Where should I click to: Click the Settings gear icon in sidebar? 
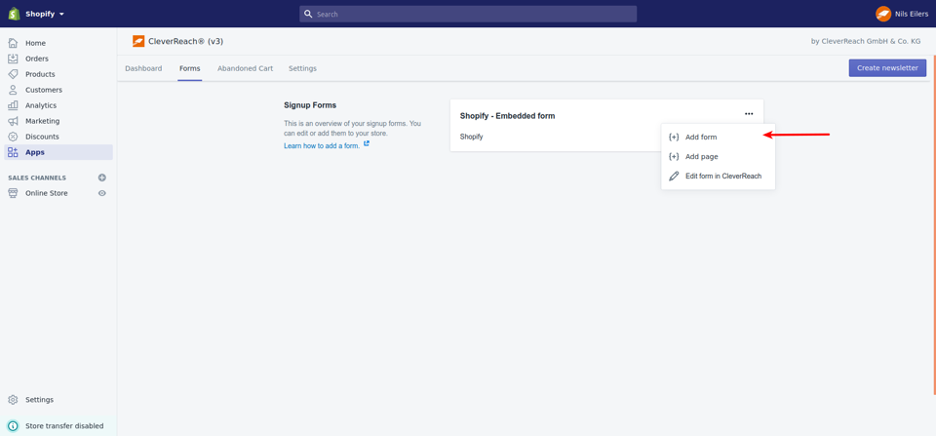13,400
